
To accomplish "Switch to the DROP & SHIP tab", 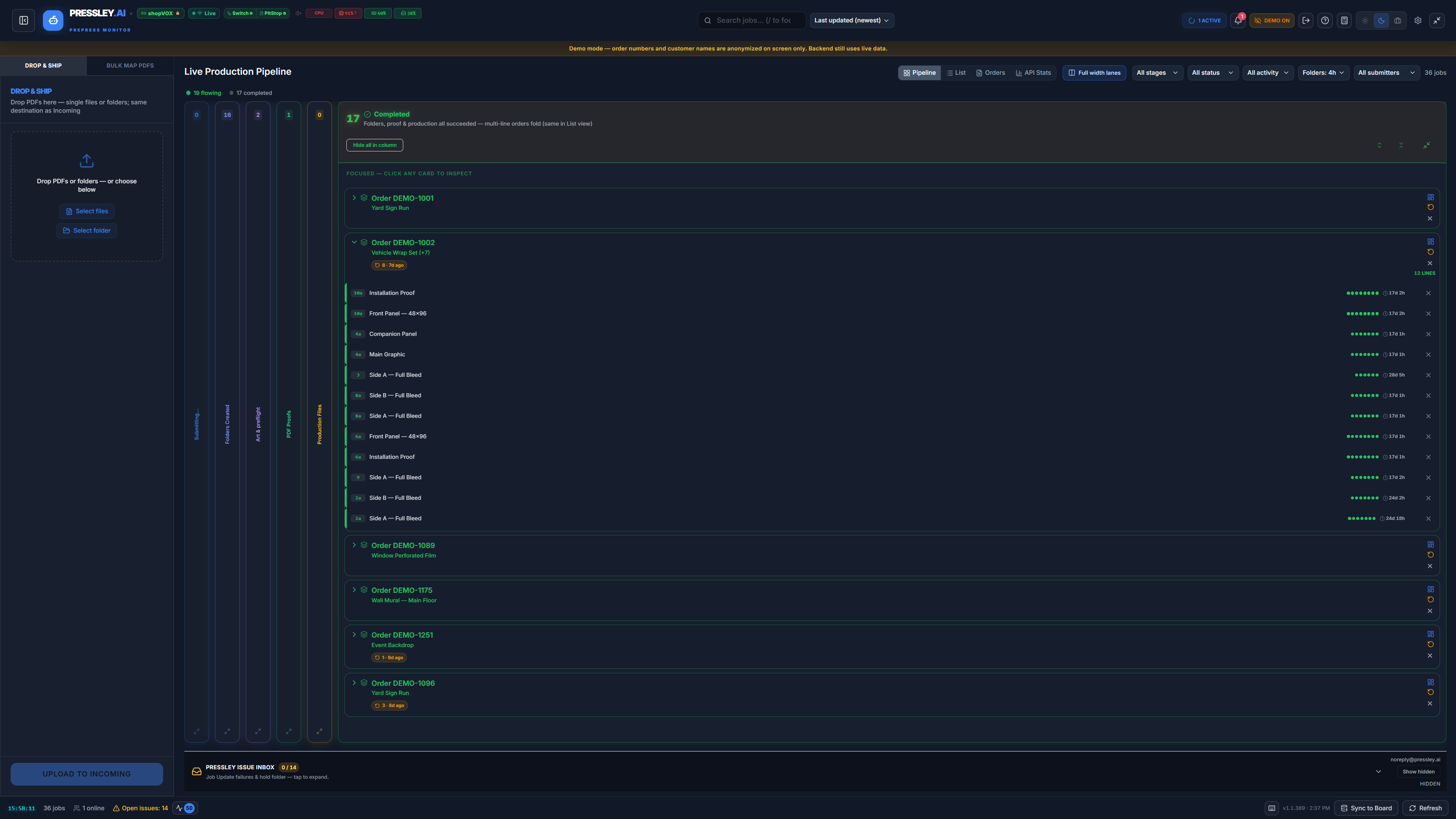I will point(44,66).
